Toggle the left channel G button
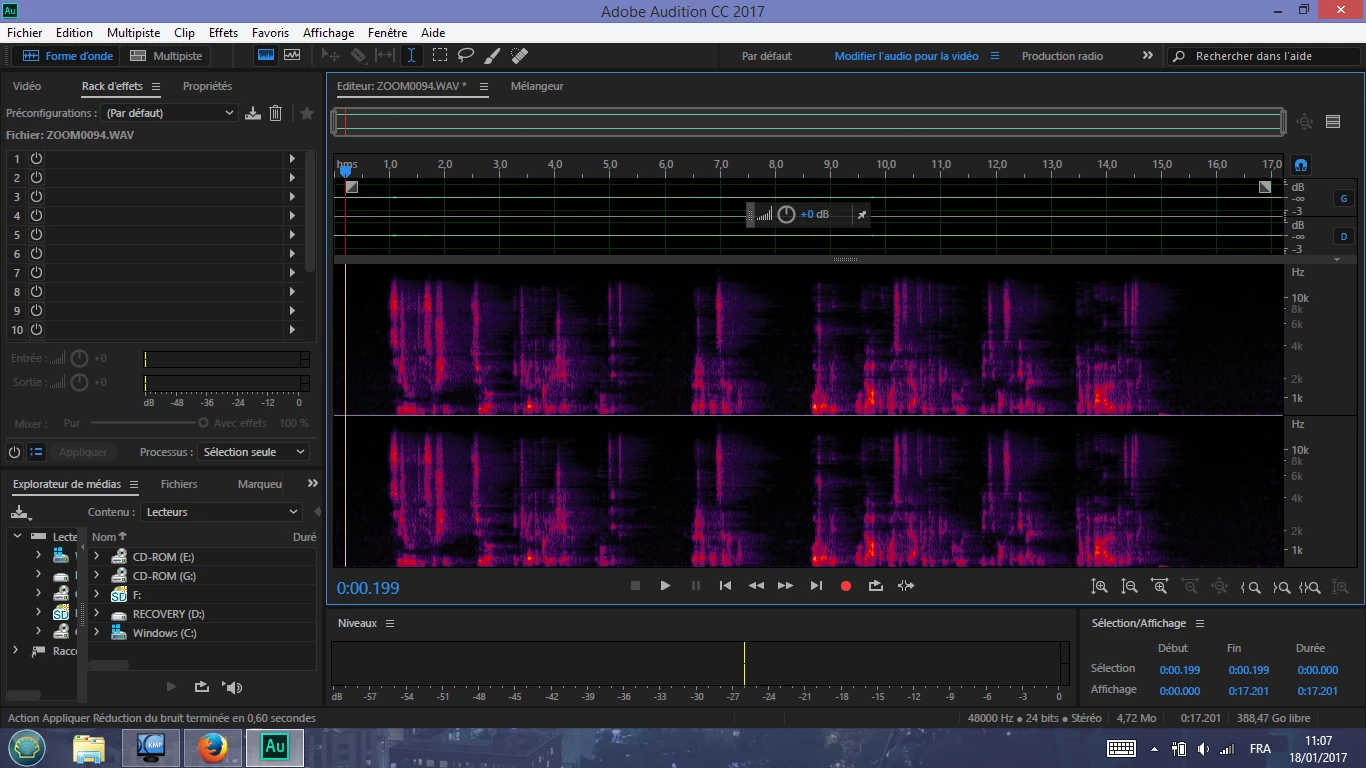Viewport: 1366px width, 768px height. coord(1344,198)
